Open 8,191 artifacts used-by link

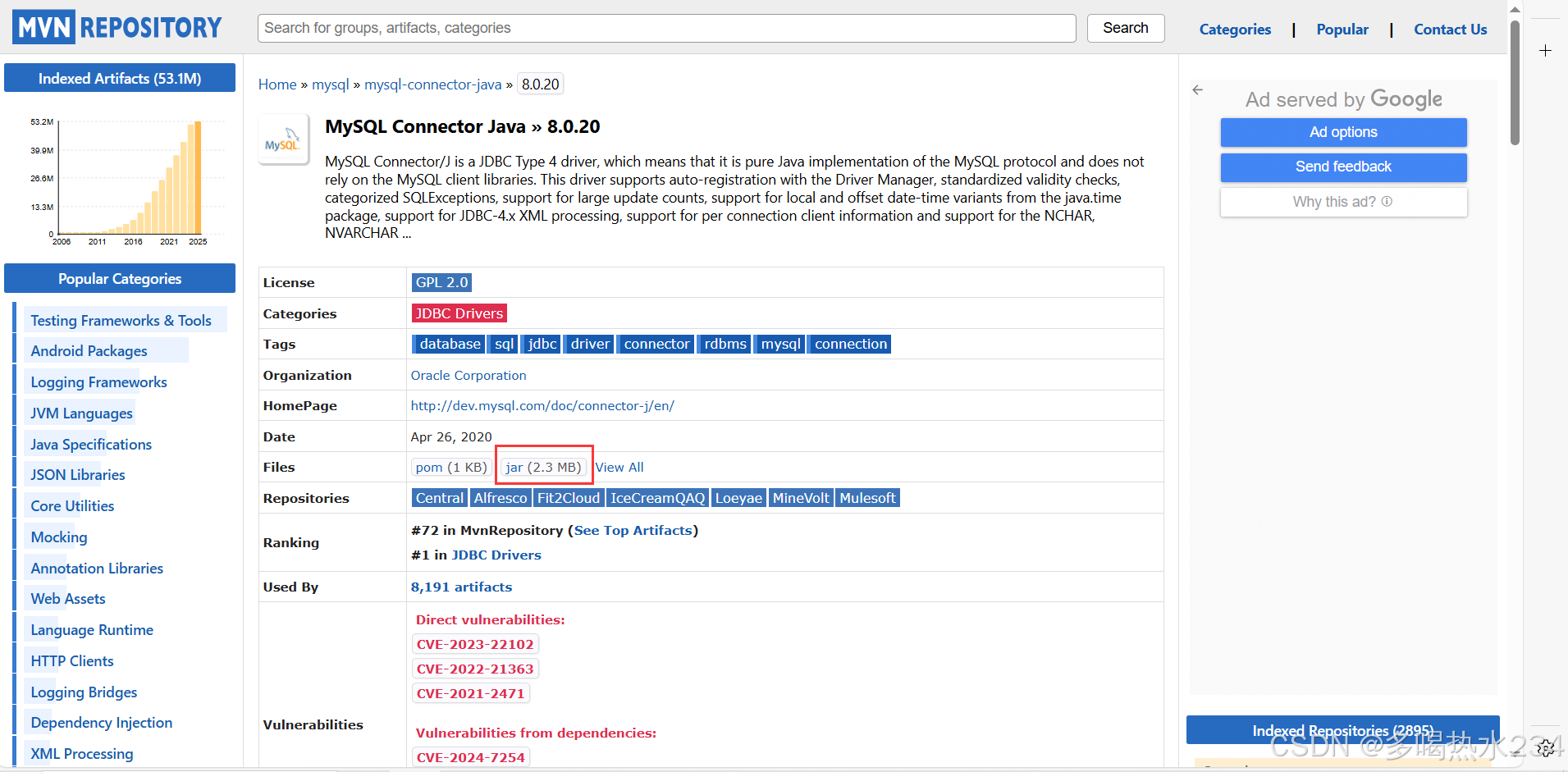pyautogui.click(x=461, y=587)
